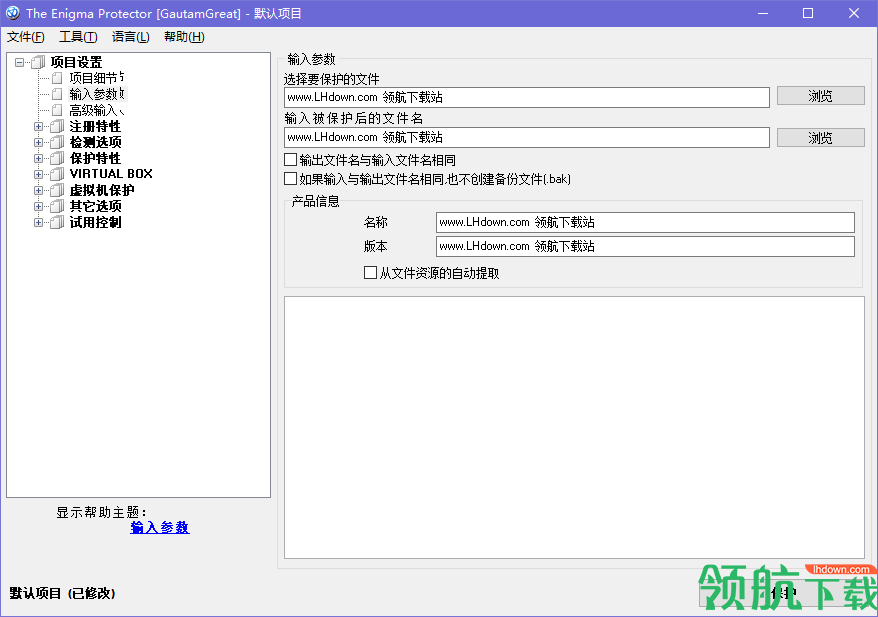
Task: Click the folder icon beside 其它选项
Action: click(x=57, y=206)
